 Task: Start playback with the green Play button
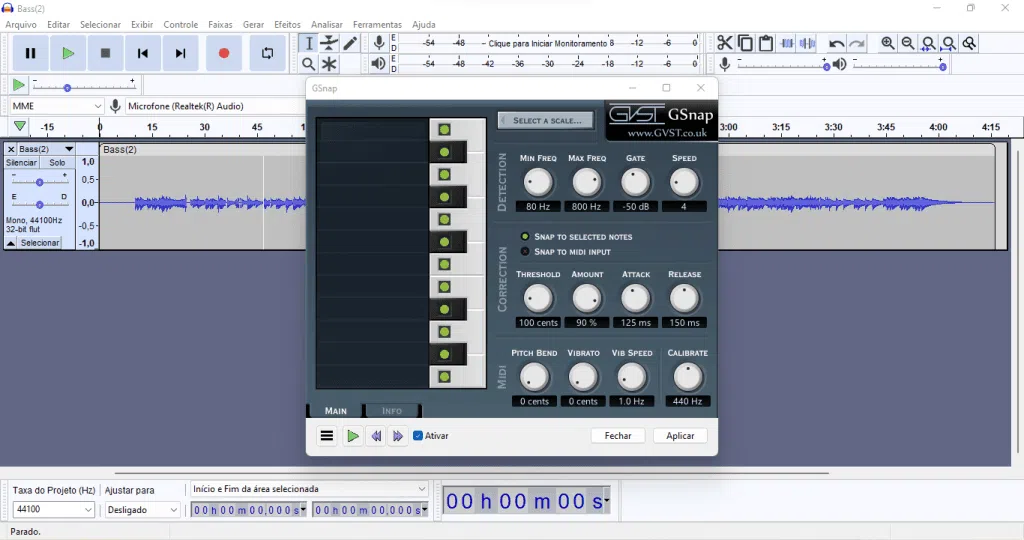[67, 54]
